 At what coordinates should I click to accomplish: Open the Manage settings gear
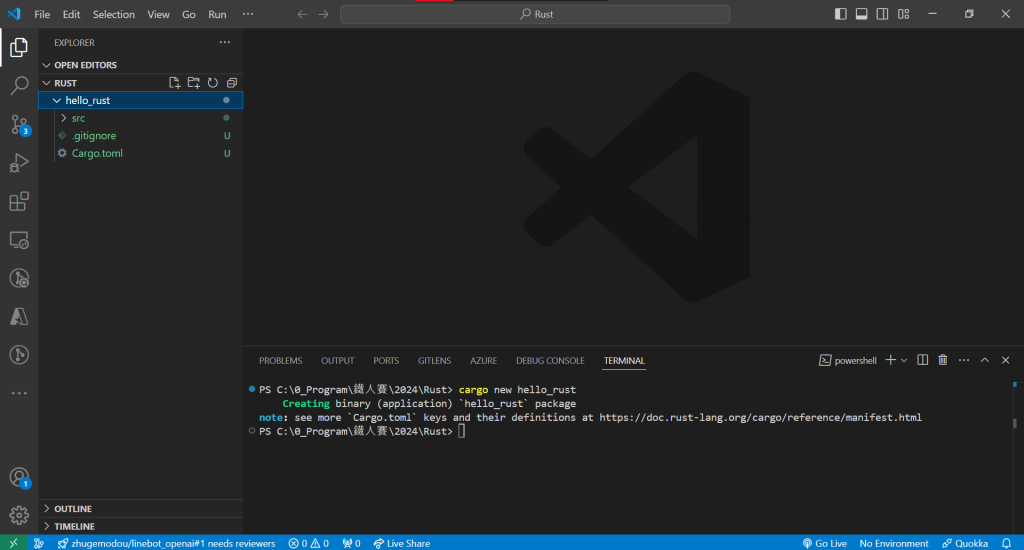(19, 515)
